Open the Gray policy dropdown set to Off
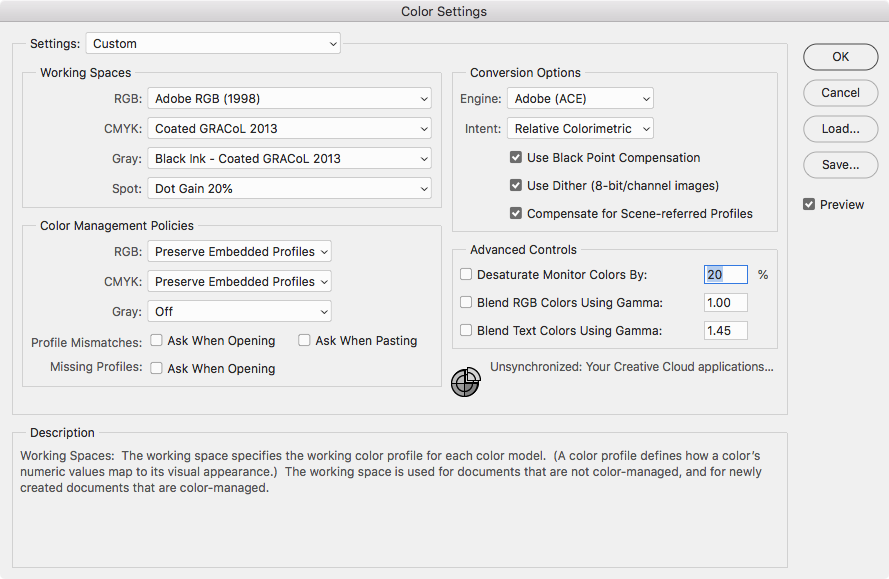Viewport: 889px width, 579px height. (239, 311)
